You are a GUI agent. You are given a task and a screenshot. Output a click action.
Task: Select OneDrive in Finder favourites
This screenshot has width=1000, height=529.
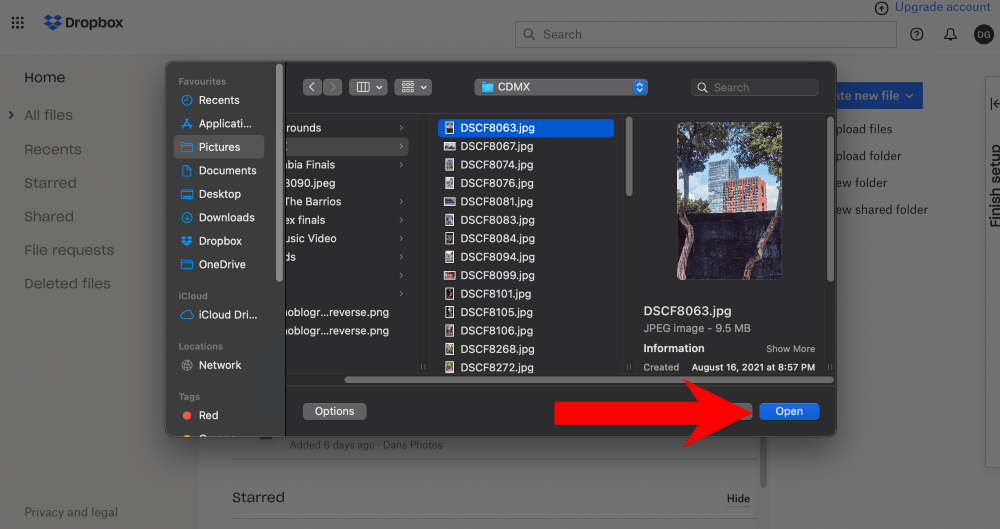click(x=219, y=264)
